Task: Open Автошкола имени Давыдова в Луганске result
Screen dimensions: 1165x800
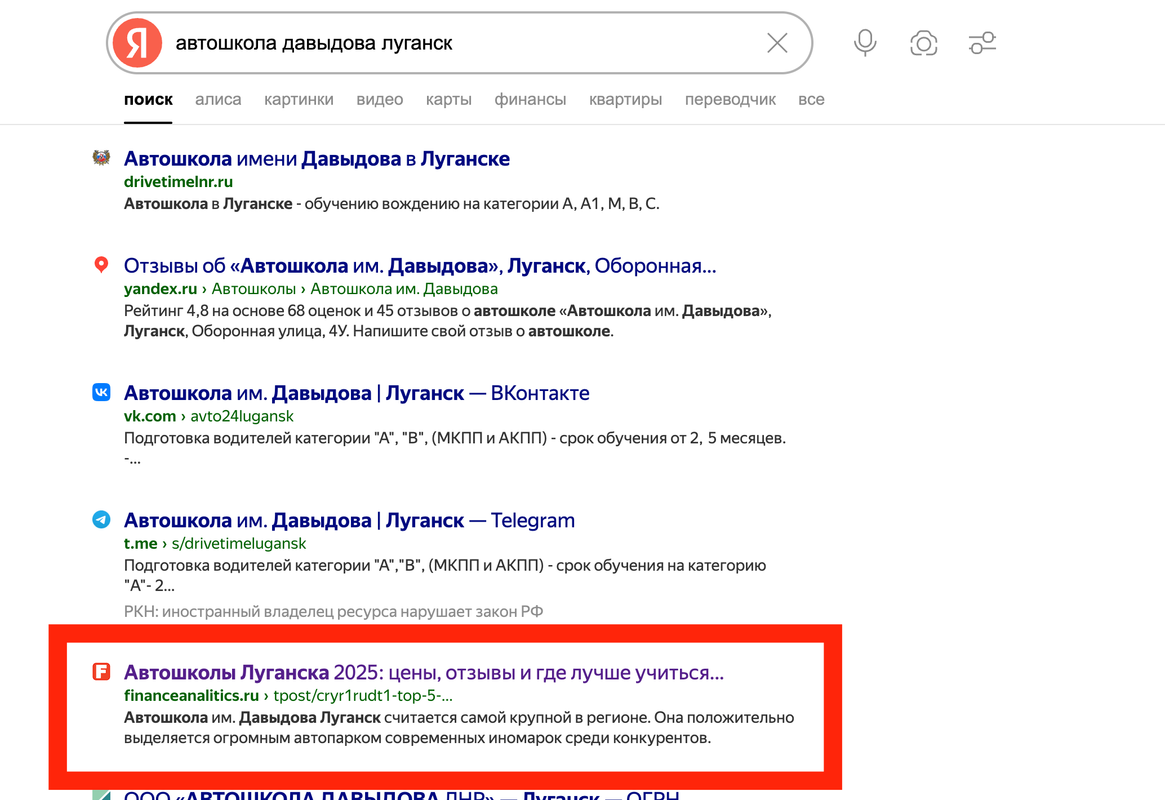Action: point(317,158)
